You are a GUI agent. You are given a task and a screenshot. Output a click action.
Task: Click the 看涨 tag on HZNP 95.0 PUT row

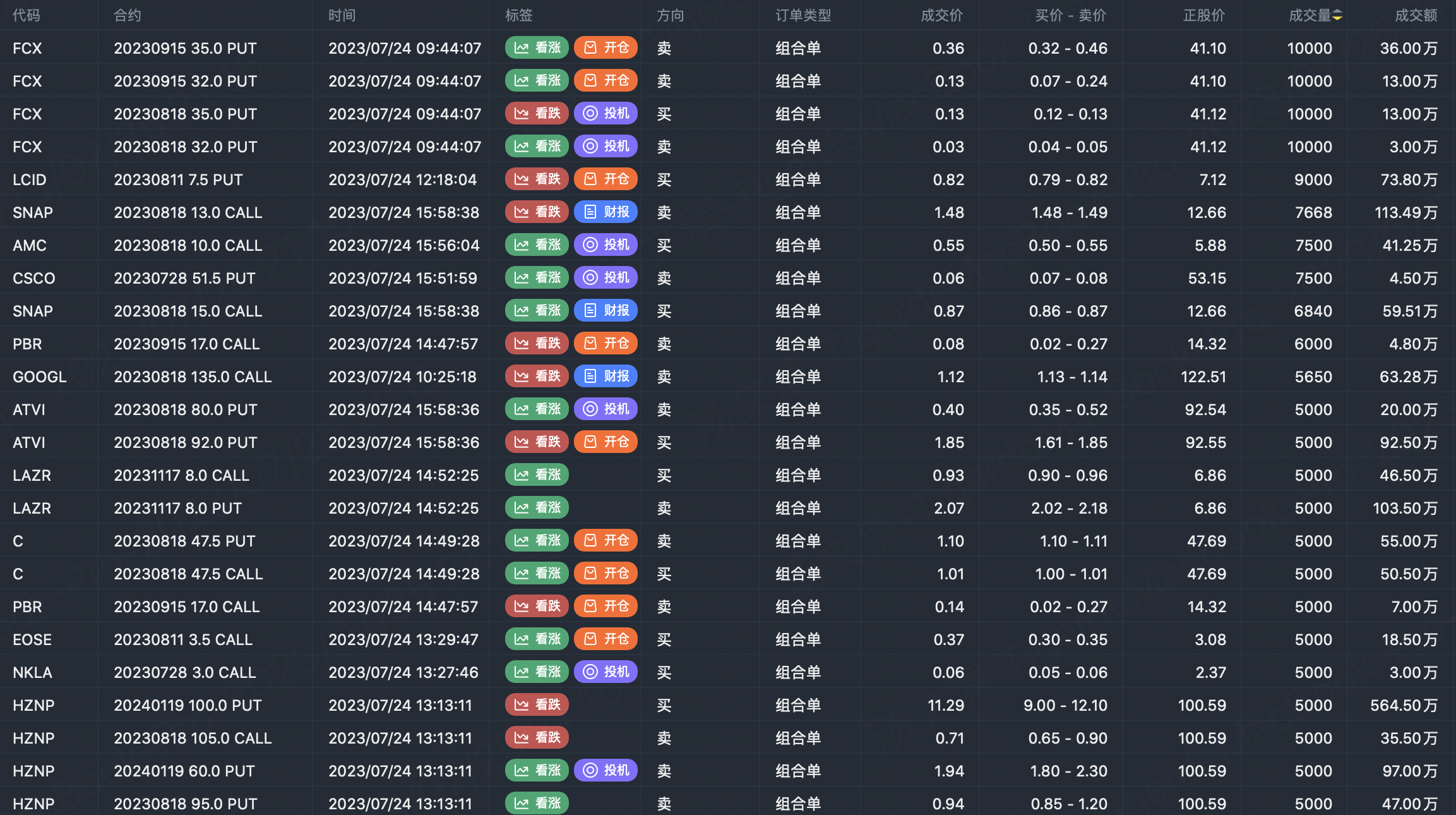537,804
